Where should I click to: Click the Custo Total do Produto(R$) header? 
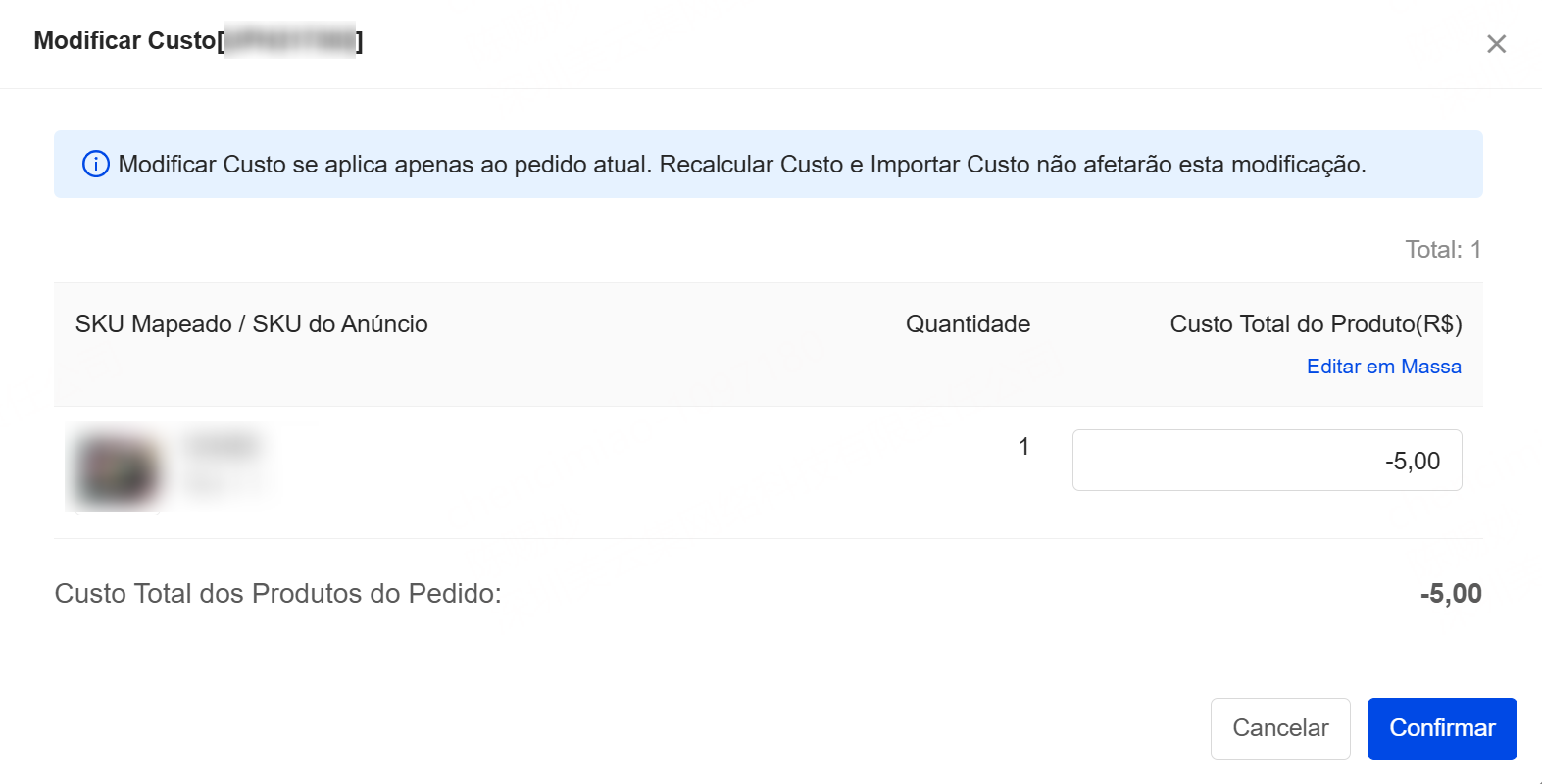(1316, 324)
